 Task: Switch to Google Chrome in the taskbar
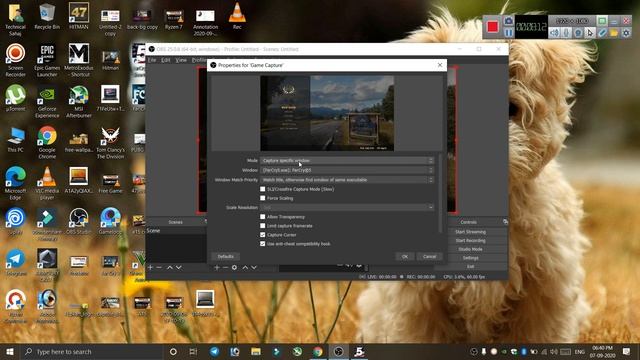coord(318,351)
